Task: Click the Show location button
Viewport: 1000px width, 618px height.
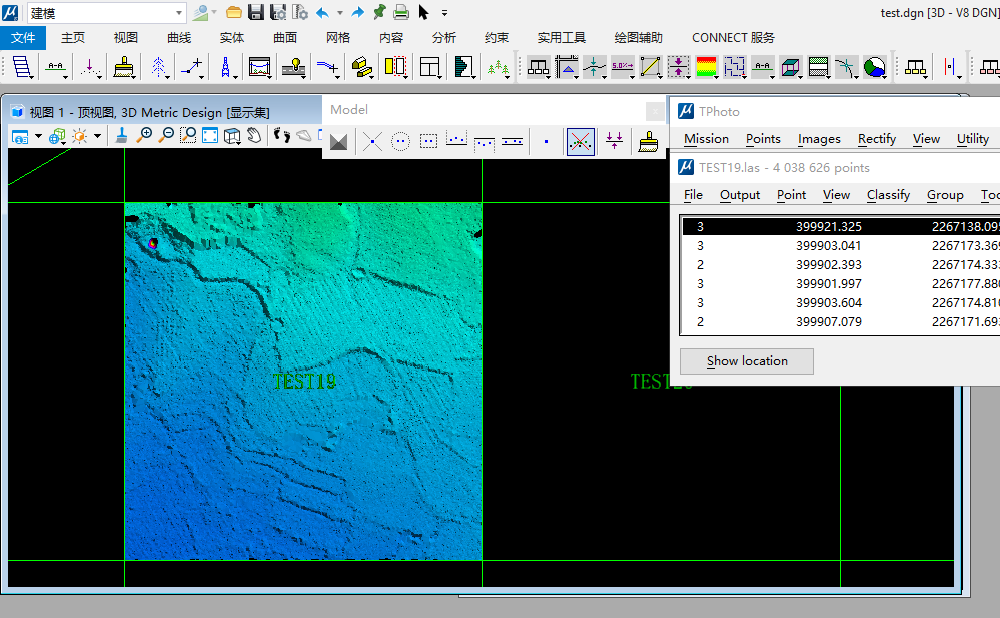Action: (x=746, y=361)
